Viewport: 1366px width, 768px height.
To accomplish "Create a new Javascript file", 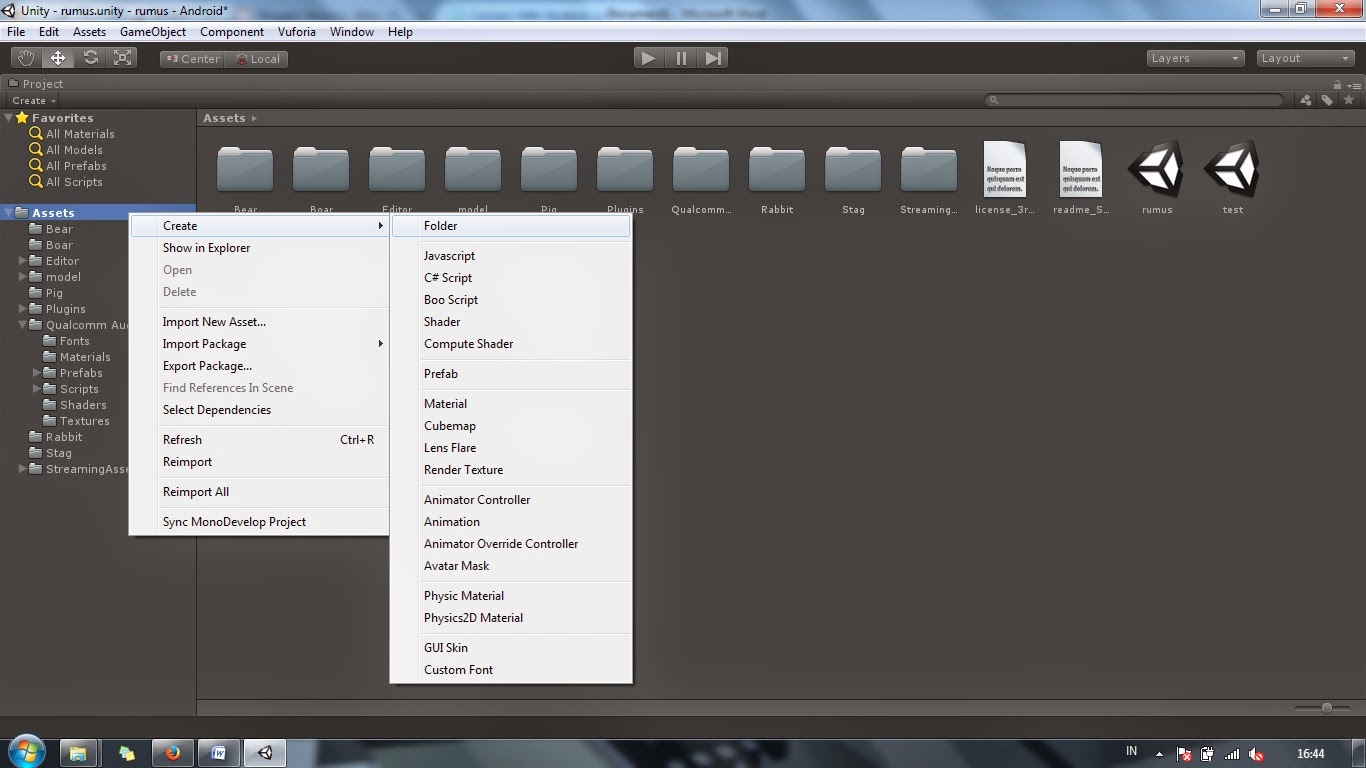I will (x=511, y=256).
